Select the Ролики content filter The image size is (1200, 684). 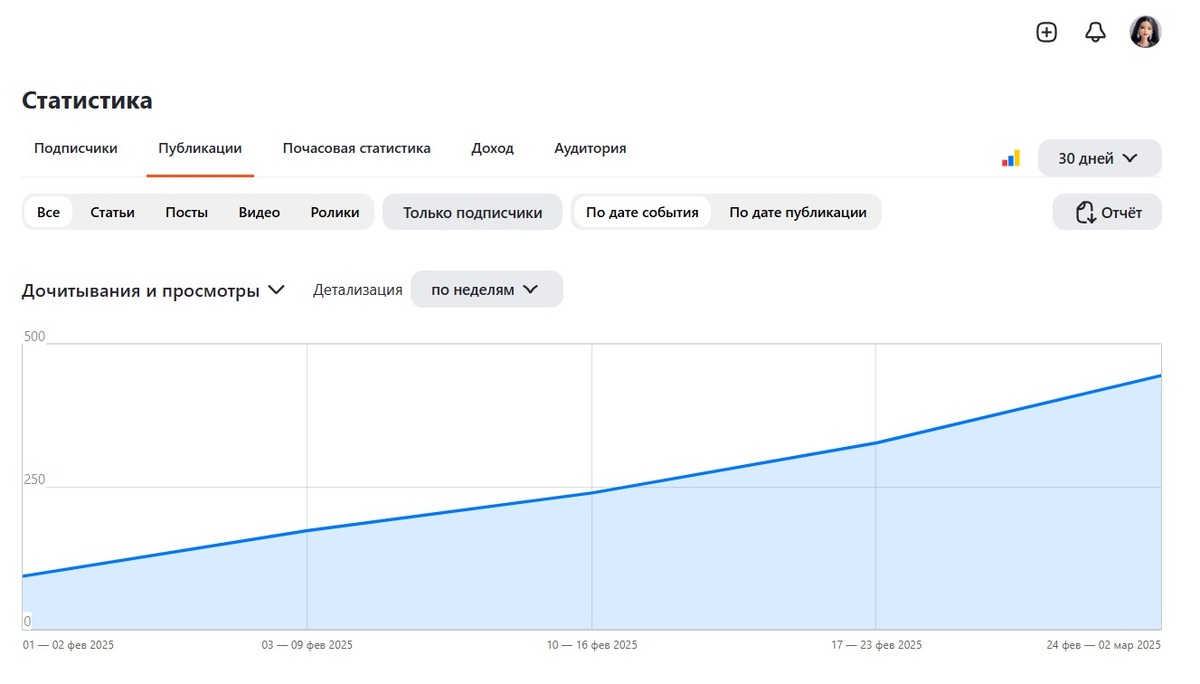336,212
